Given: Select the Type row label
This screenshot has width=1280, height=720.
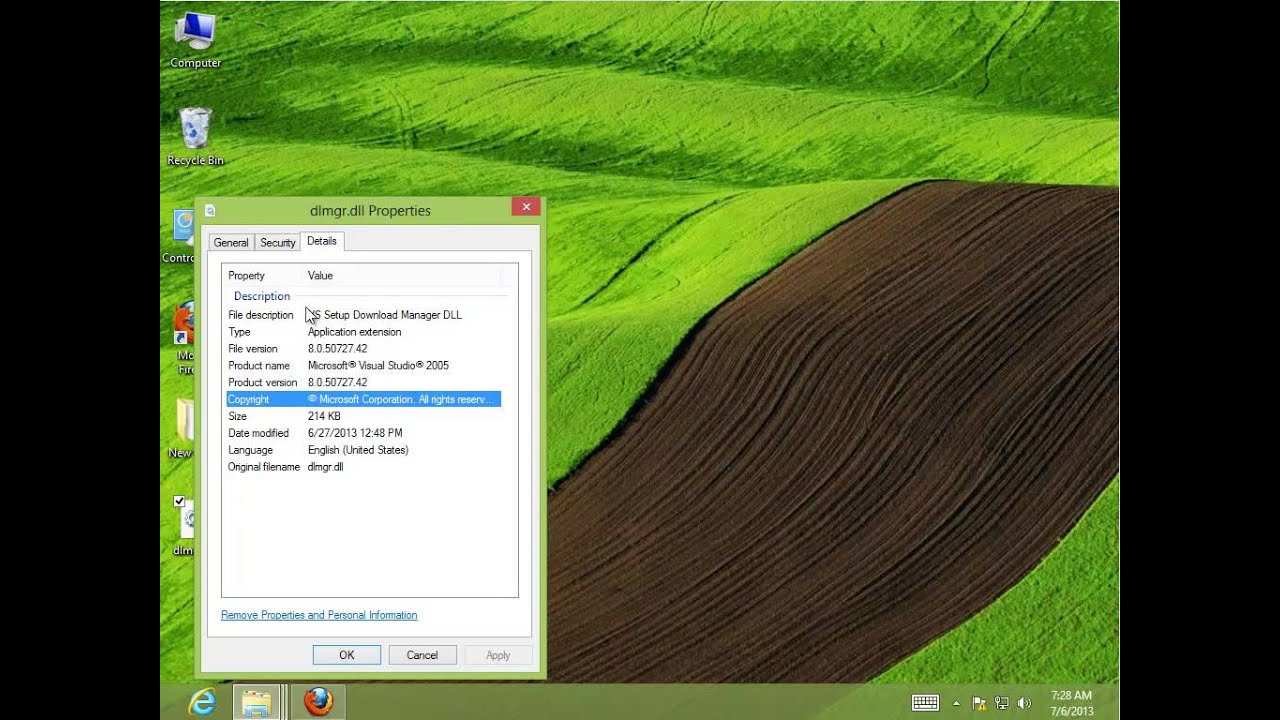Looking at the screenshot, I should tap(239, 332).
